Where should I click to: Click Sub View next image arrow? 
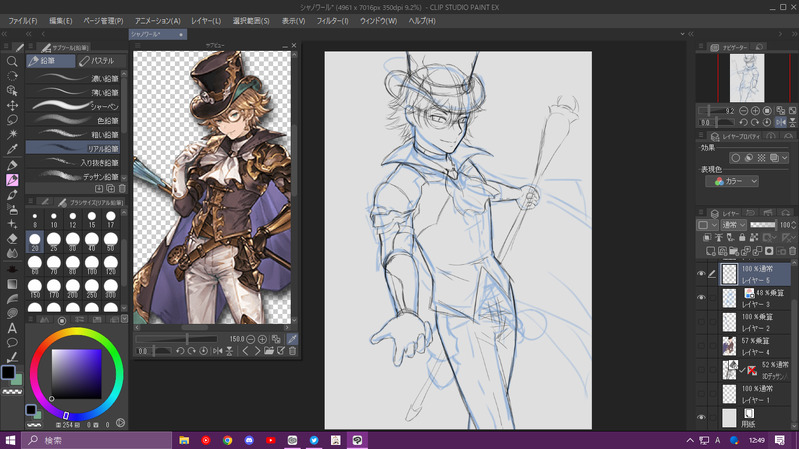pyautogui.click(x=257, y=351)
